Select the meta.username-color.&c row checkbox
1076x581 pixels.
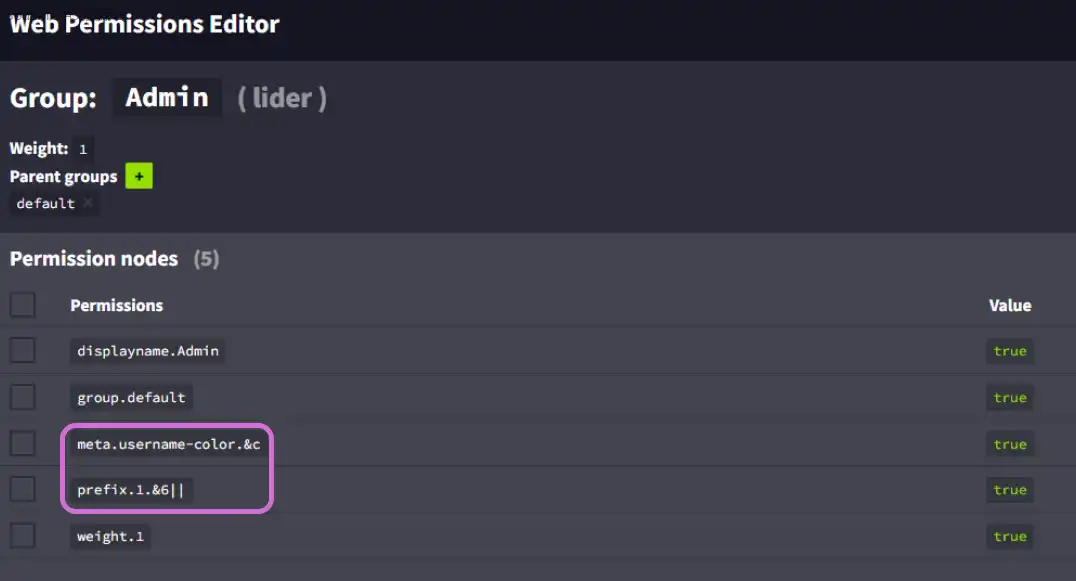(x=22, y=443)
